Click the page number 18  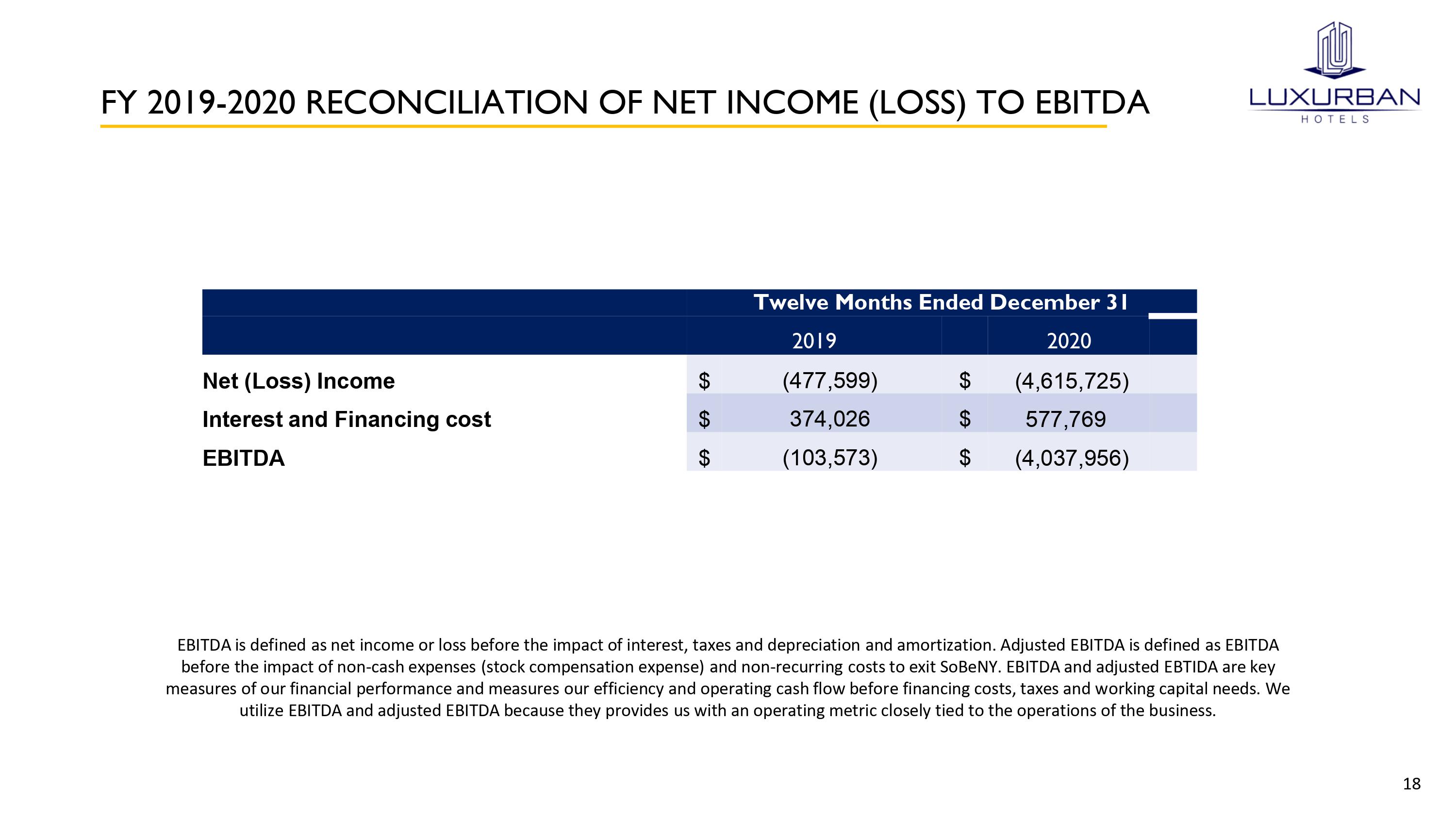pyautogui.click(x=1411, y=784)
